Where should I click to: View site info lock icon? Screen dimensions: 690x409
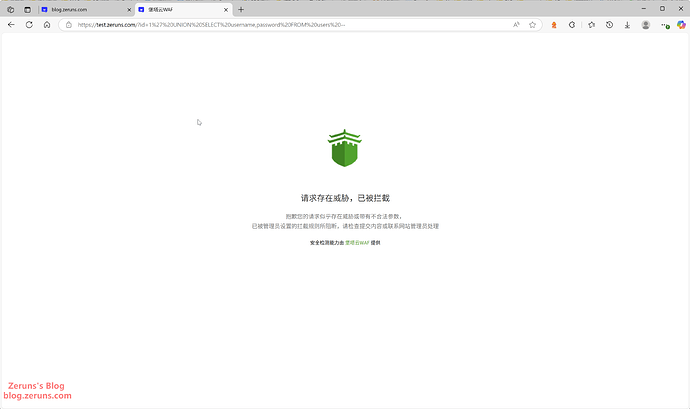click(x=69, y=25)
